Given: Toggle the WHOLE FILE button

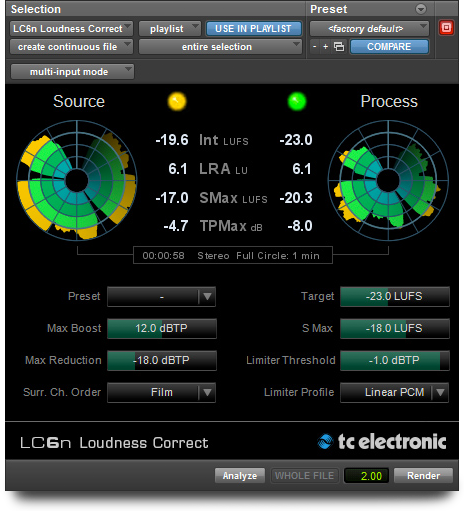Looking at the screenshot, I should pyautogui.click(x=304, y=475).
